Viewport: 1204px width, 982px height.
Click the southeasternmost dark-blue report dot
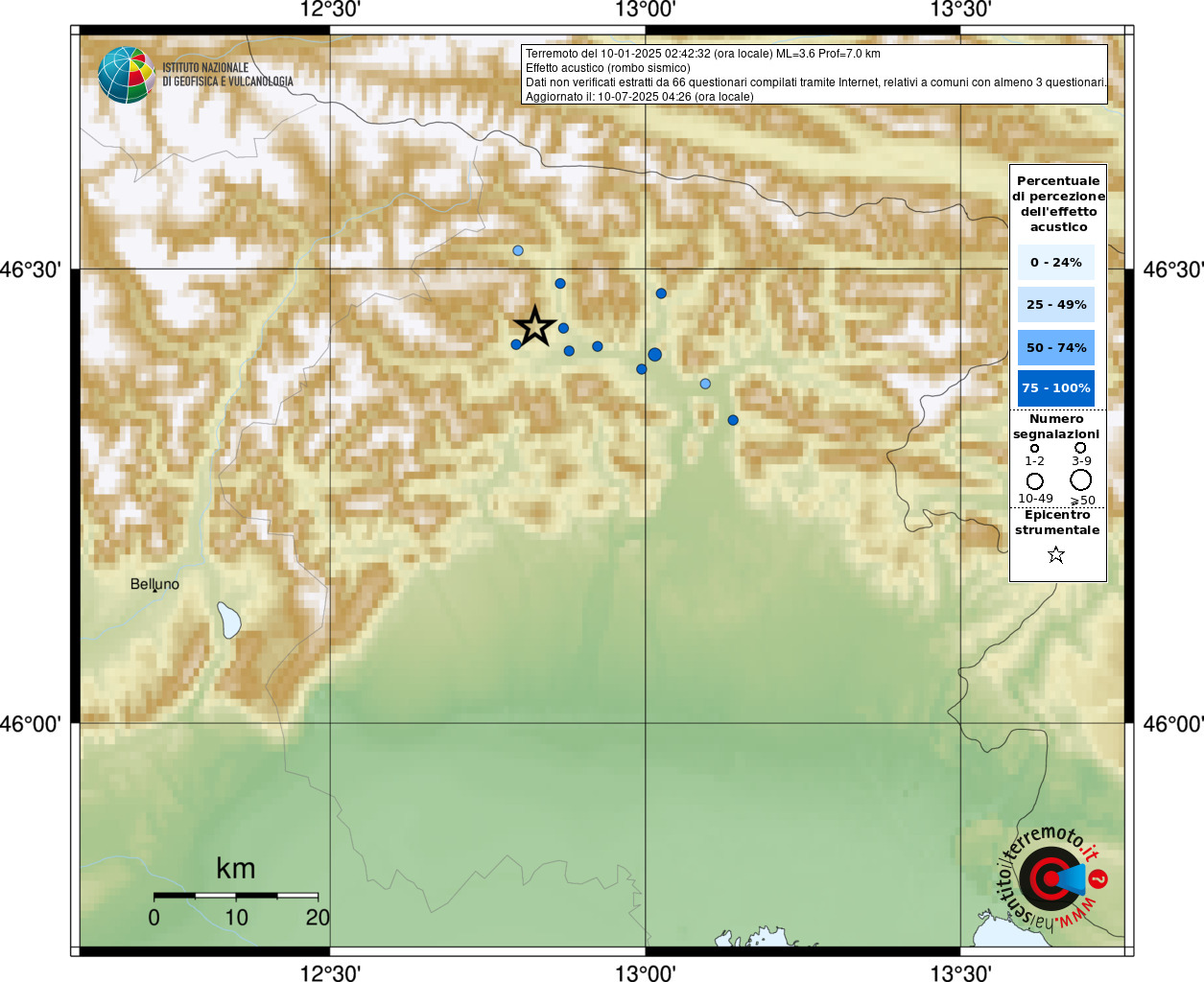point(733,420)
